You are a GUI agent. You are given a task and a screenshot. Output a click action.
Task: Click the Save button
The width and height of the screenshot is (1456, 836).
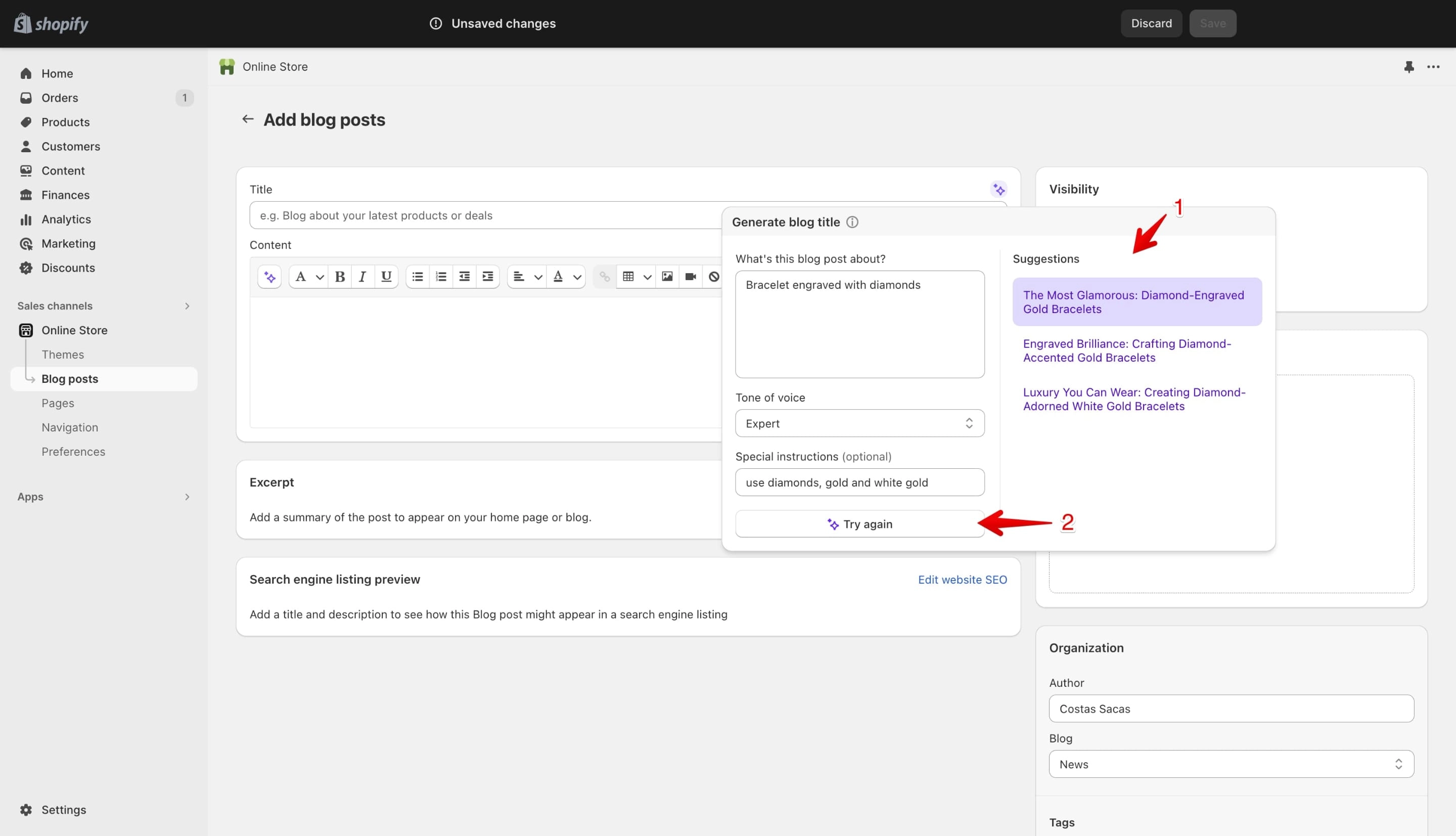tap(1213, 24)
